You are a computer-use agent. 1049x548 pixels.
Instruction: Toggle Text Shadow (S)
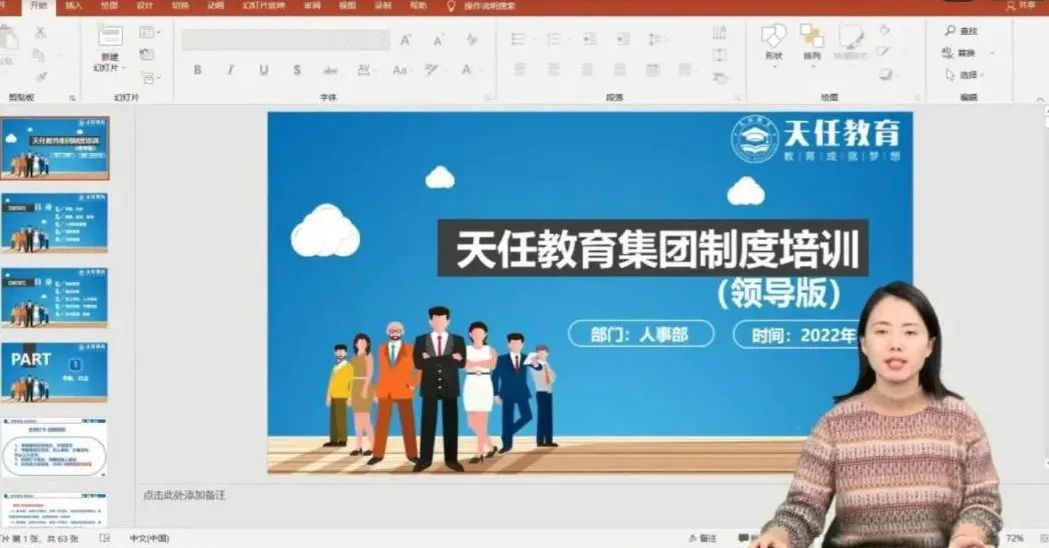point(297,70)
